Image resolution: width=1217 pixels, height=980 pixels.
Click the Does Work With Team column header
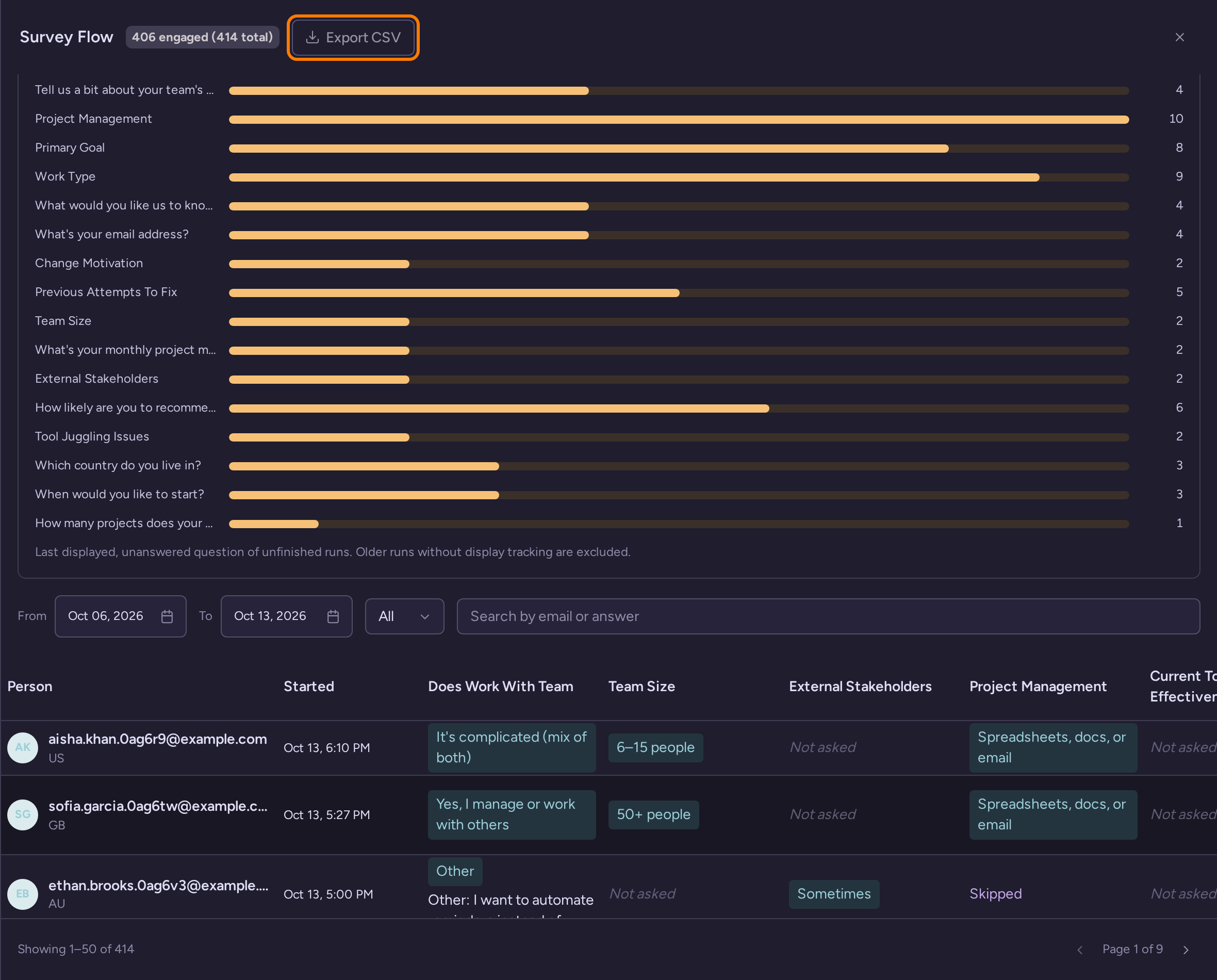(500, 686)
